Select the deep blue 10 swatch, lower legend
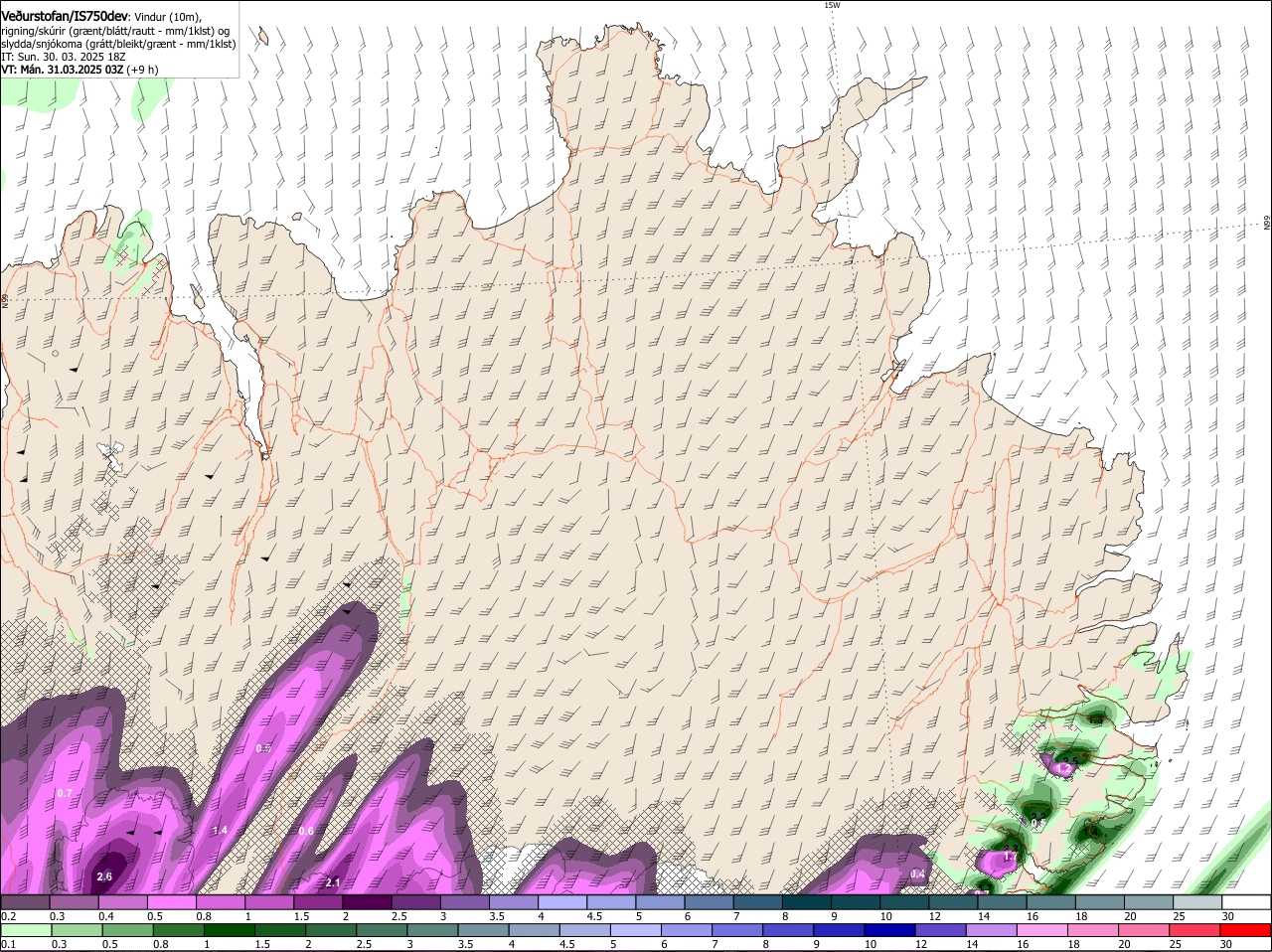The image size is (1272, 952). pyautogui.click(x=892, y=930)
